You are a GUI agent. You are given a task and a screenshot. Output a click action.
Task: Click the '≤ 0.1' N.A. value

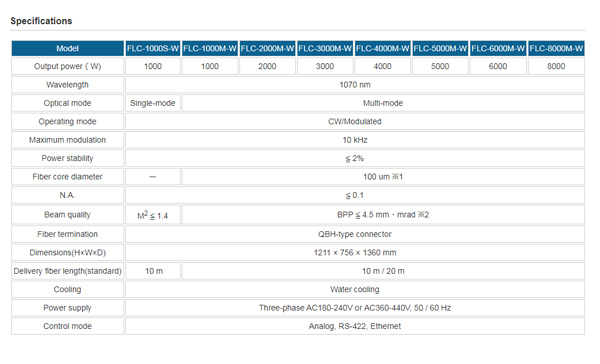[355, 195]
